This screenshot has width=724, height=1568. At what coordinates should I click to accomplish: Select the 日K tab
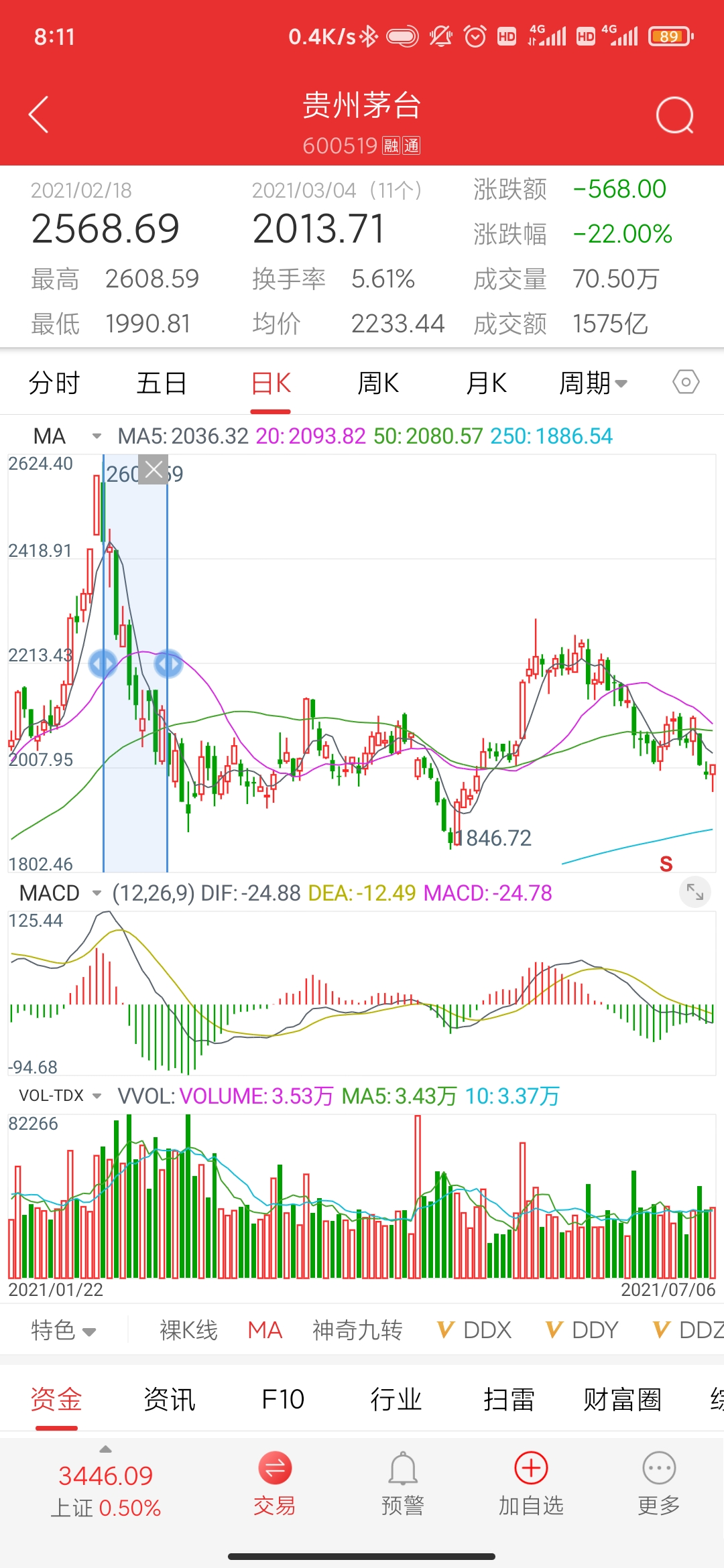(x=271, y=383)
